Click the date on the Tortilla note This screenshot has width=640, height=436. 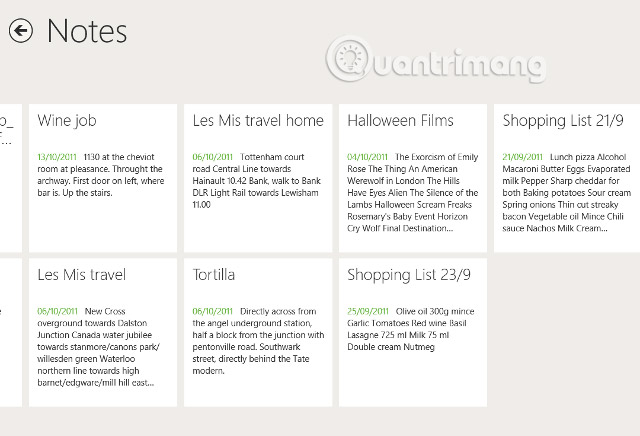pyautogui.click(x=212, y=311)
